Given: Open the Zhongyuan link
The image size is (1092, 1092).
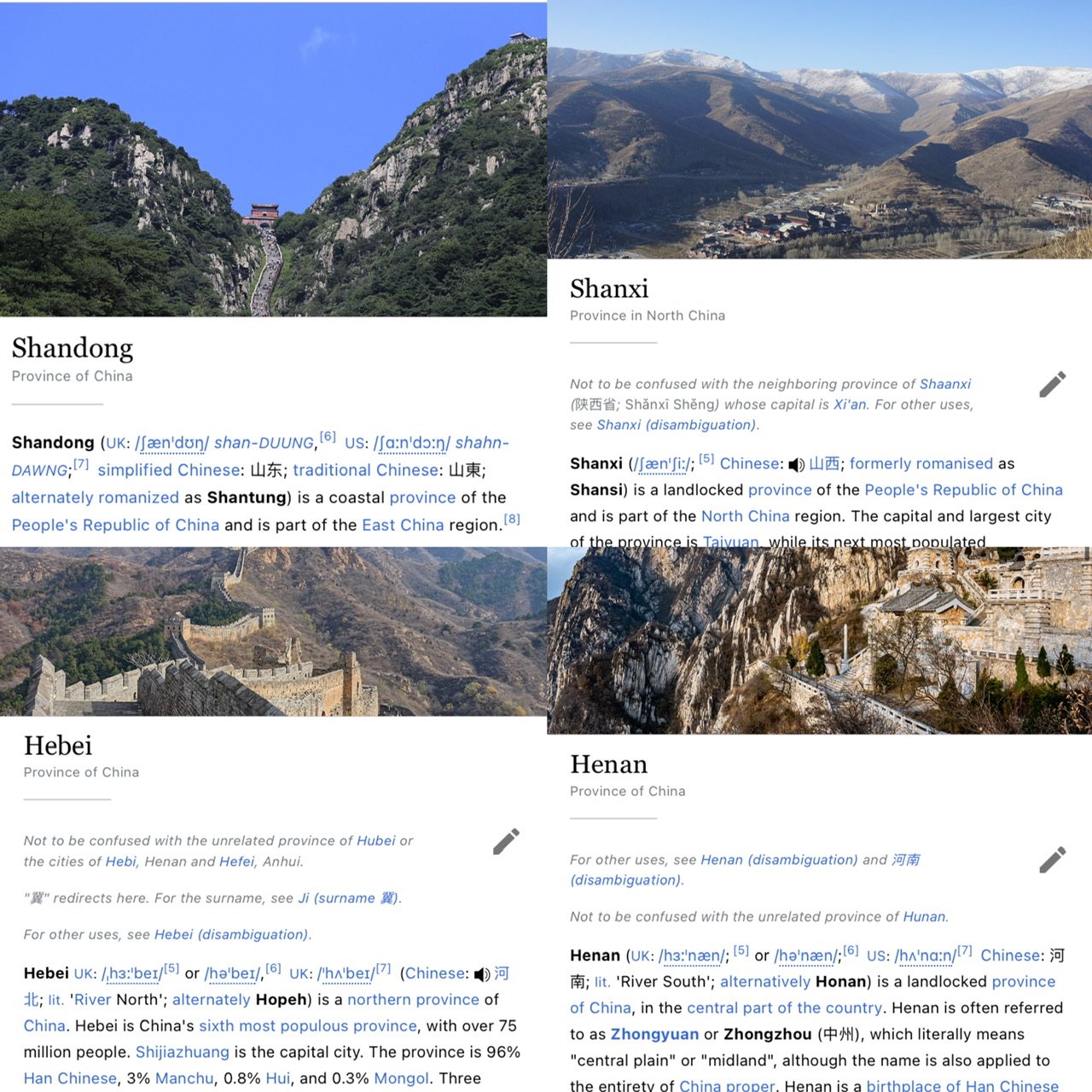Looking at the screenshot, I should click(x=654, y=1034).
